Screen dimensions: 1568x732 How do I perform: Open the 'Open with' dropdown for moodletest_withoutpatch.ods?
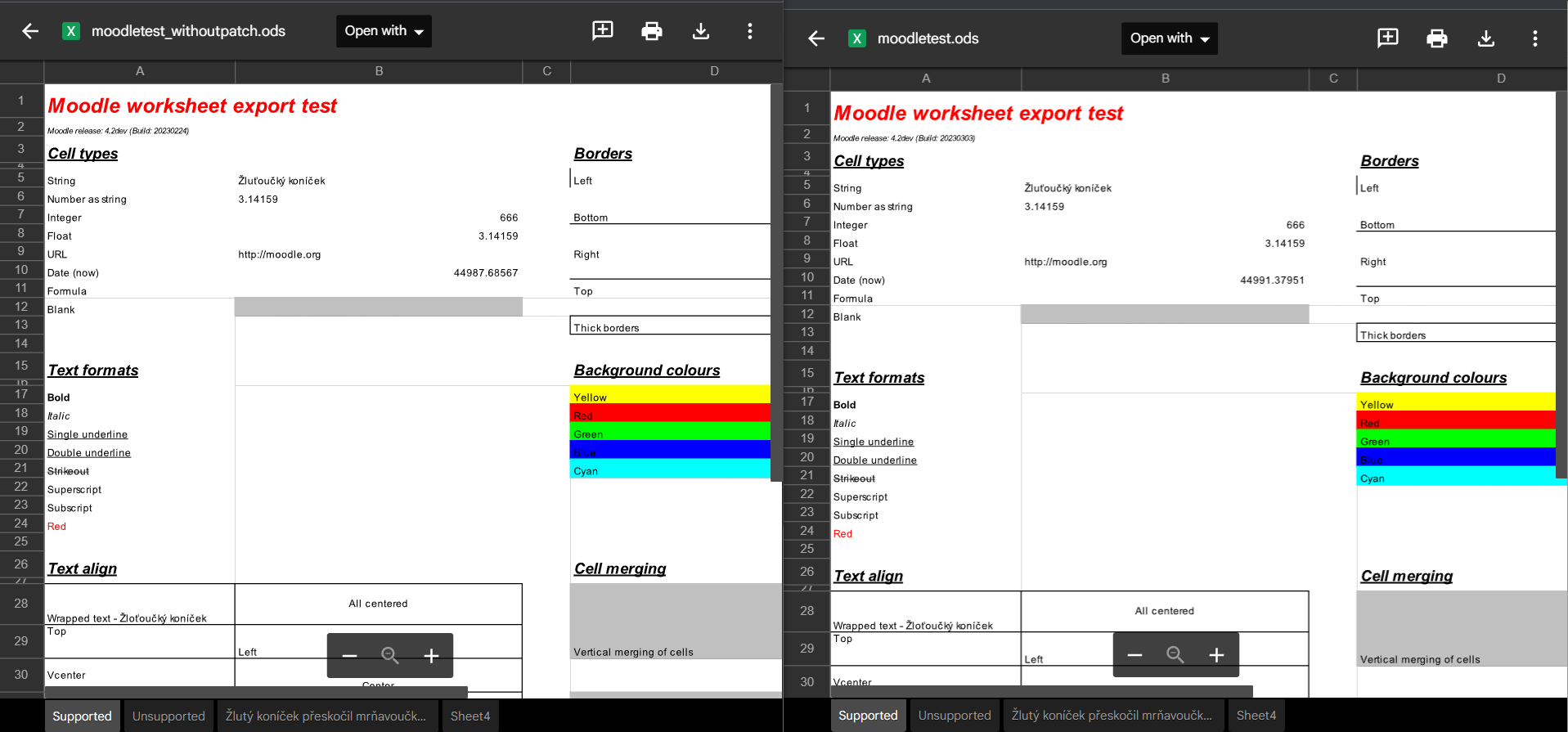pyautogui.click(x=384, y=31)
